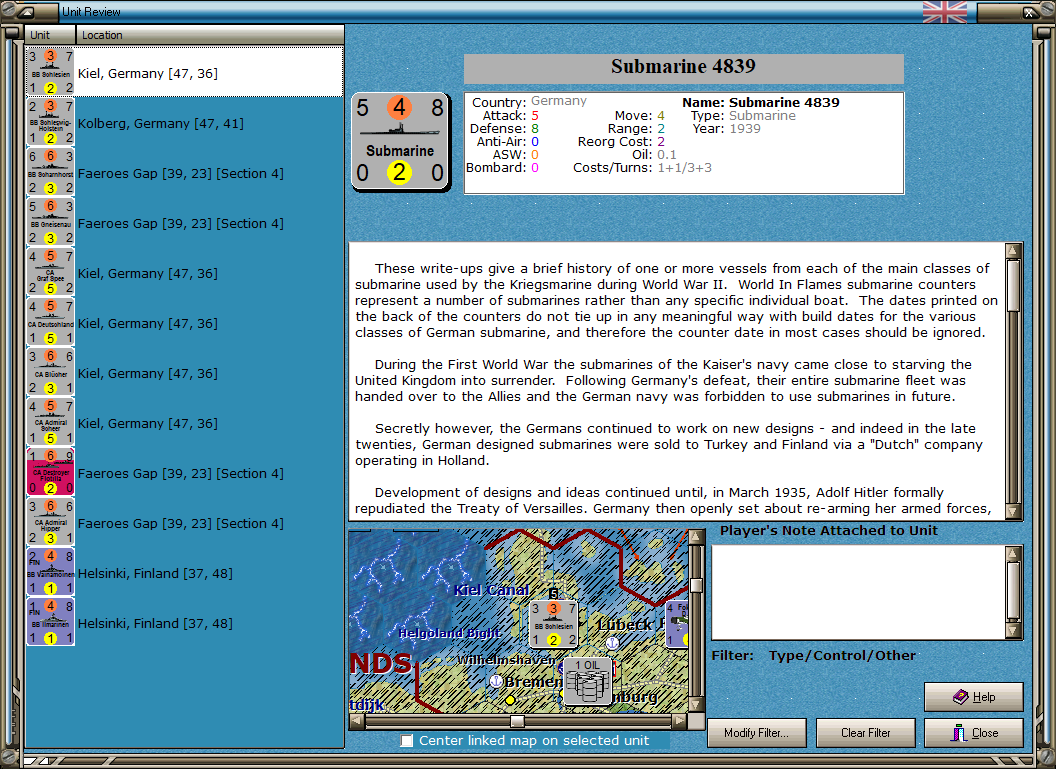Click the Close door icon

959,733
